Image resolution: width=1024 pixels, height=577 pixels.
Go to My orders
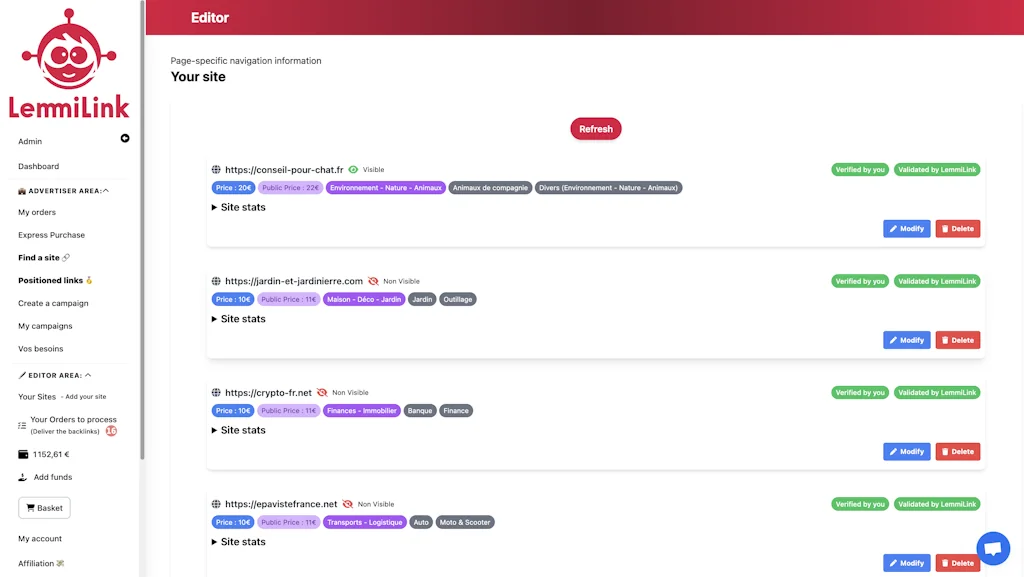click(37, 212)
